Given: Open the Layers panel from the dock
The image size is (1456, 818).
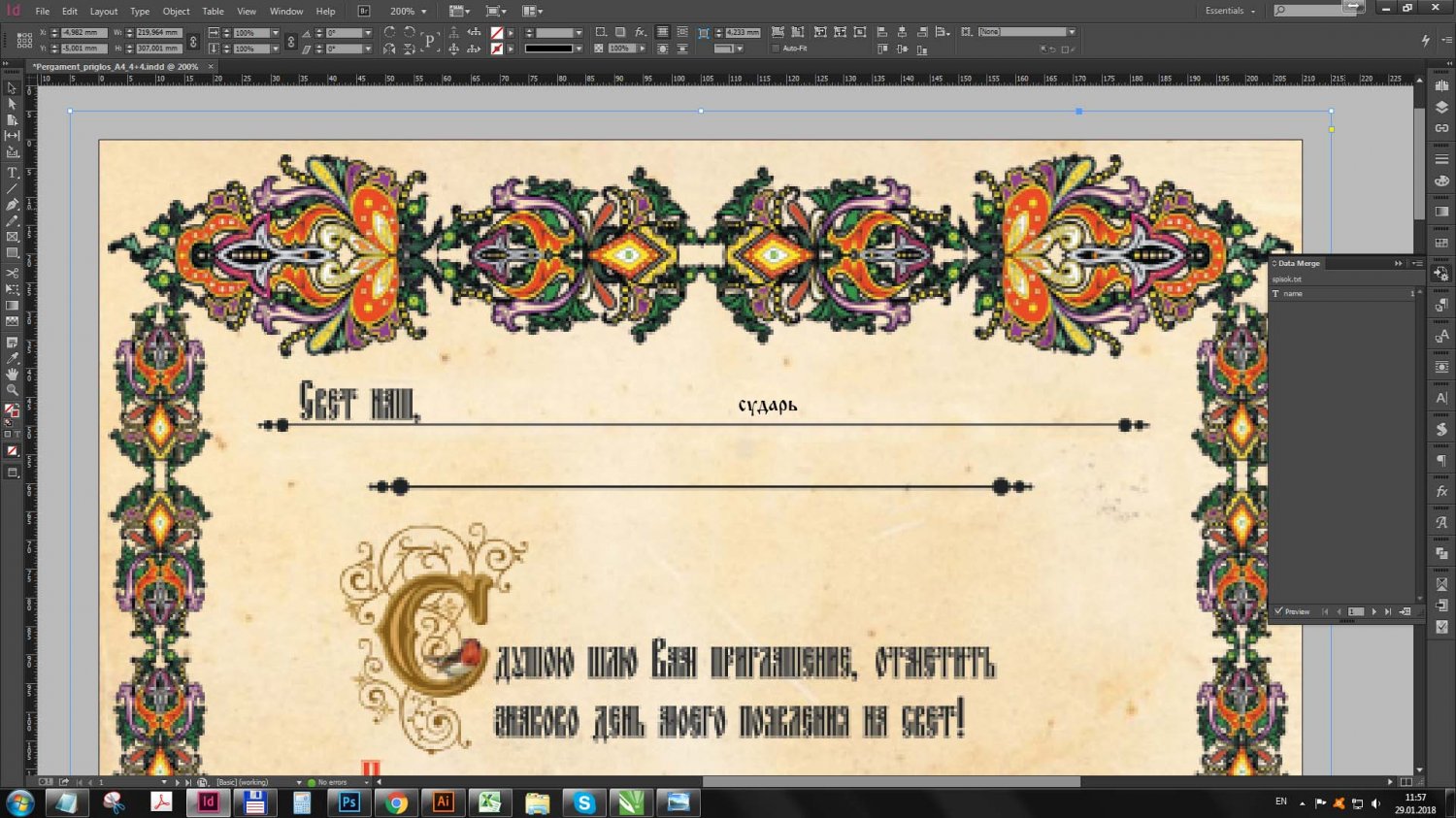Looking at the screenshot, I should click(1441, 107).
